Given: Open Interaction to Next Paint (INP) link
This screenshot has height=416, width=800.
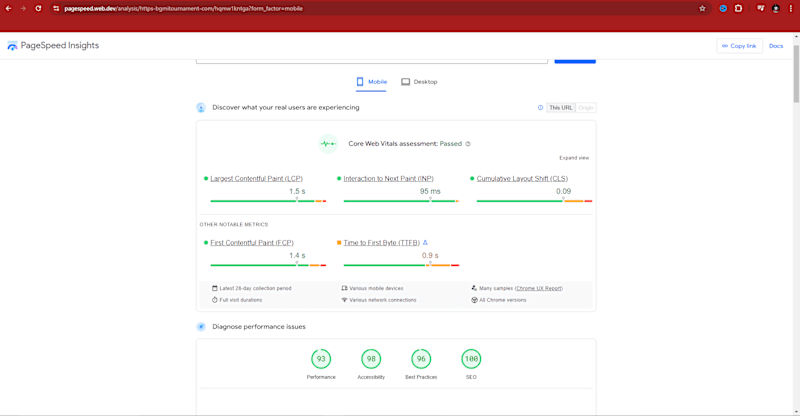Looking at the screenshot, I should pos(389,179).
